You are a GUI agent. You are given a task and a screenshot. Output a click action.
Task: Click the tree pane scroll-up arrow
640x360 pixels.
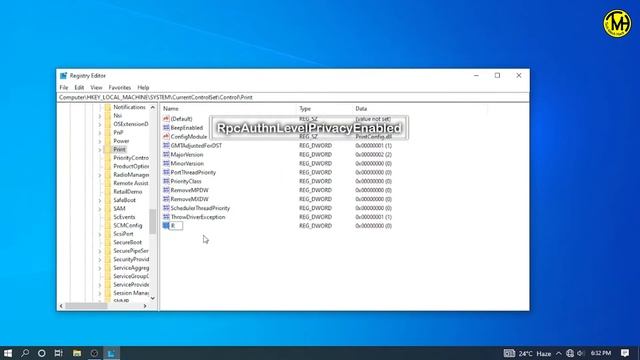[153, 107]
